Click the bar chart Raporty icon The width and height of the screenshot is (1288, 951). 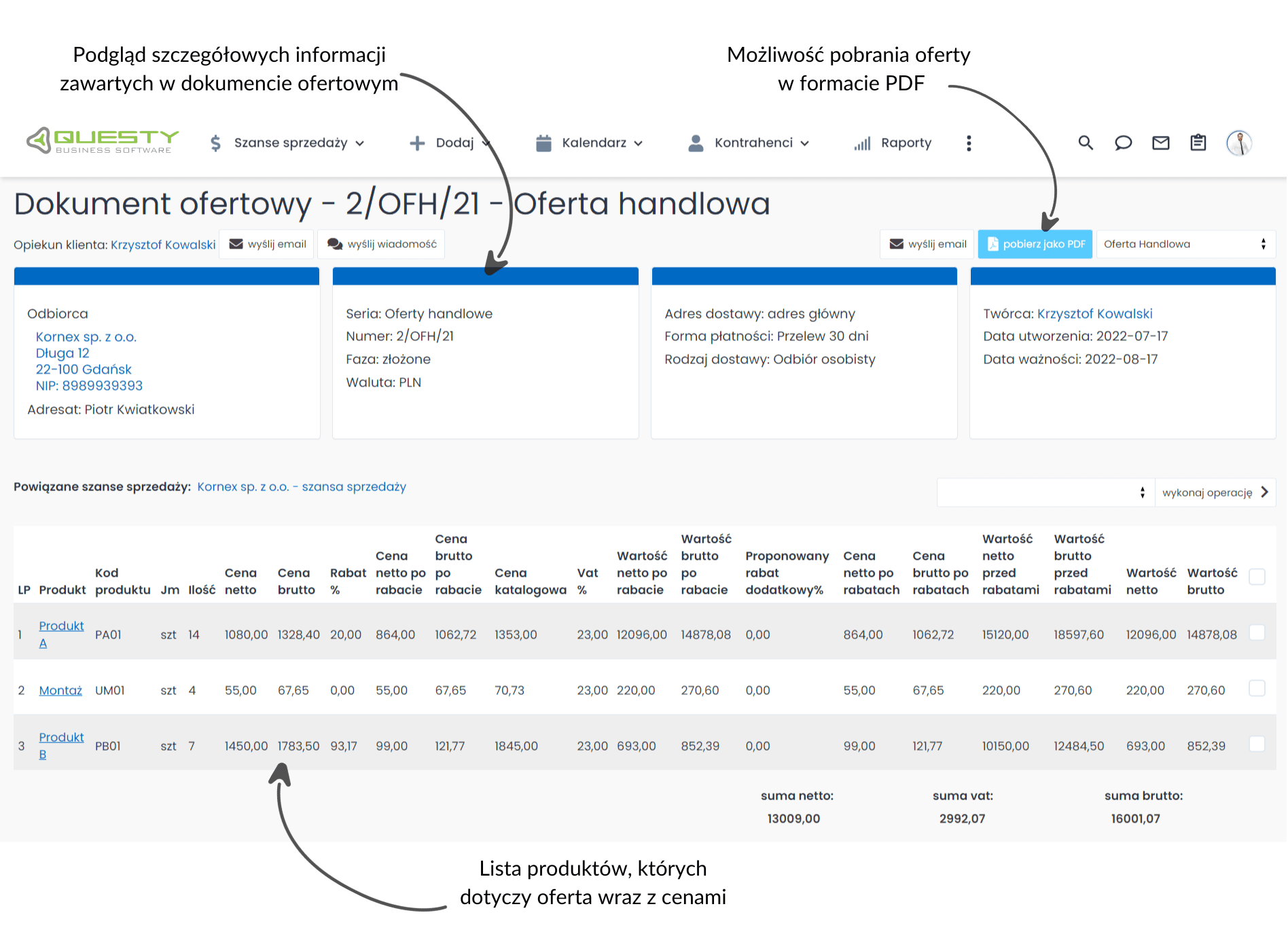[863, 143]
